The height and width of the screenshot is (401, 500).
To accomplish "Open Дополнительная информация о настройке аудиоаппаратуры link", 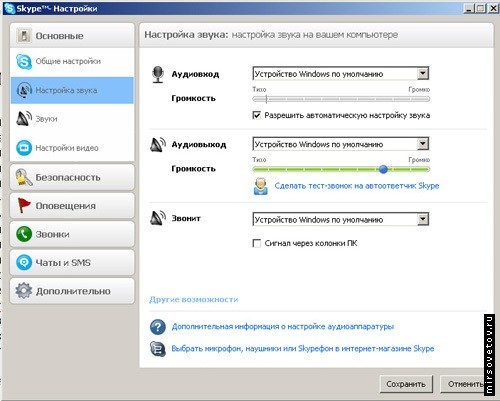I will click(283, 327).
